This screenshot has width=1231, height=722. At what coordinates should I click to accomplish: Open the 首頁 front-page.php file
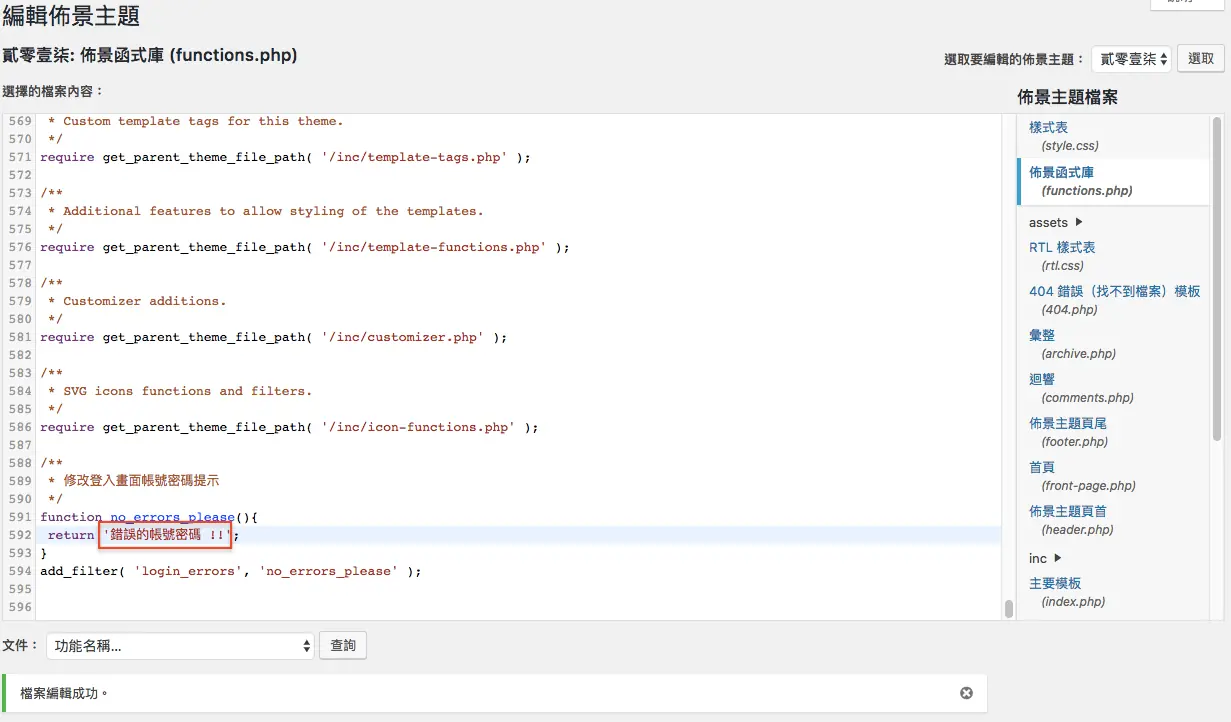(x=1042, y=467)
